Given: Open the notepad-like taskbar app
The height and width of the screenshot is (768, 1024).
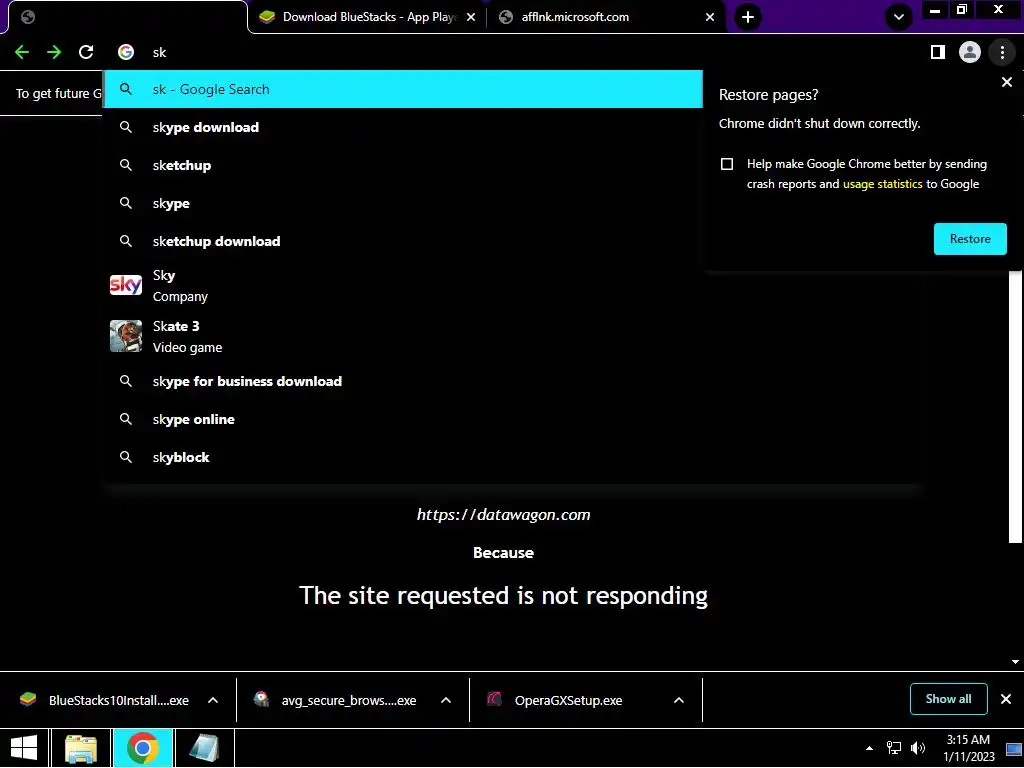Looking at the screenshot, I should pyautogui.click(x=204, y=748).
